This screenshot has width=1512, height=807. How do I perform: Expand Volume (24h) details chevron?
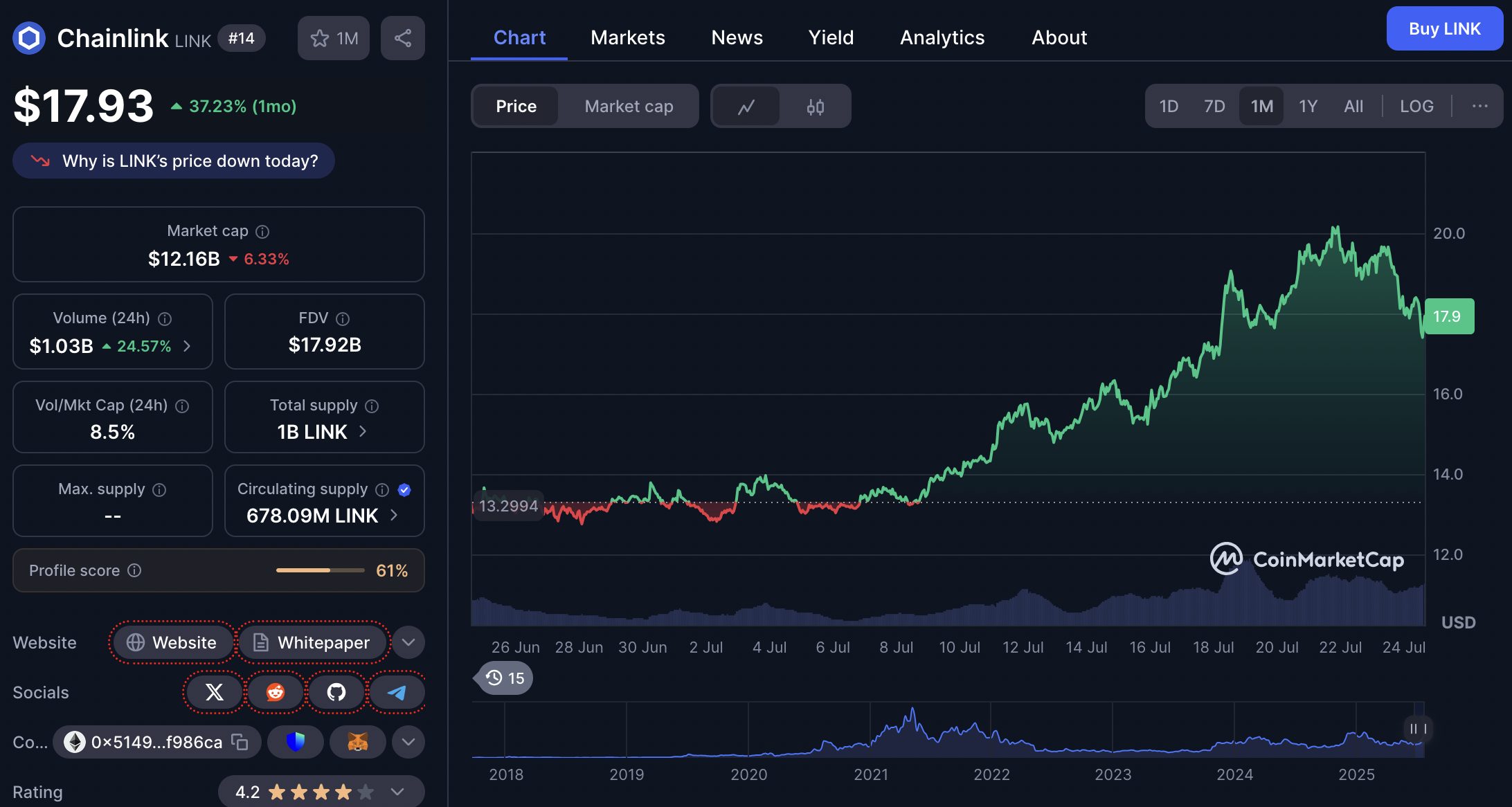click(x=187, y=346)
